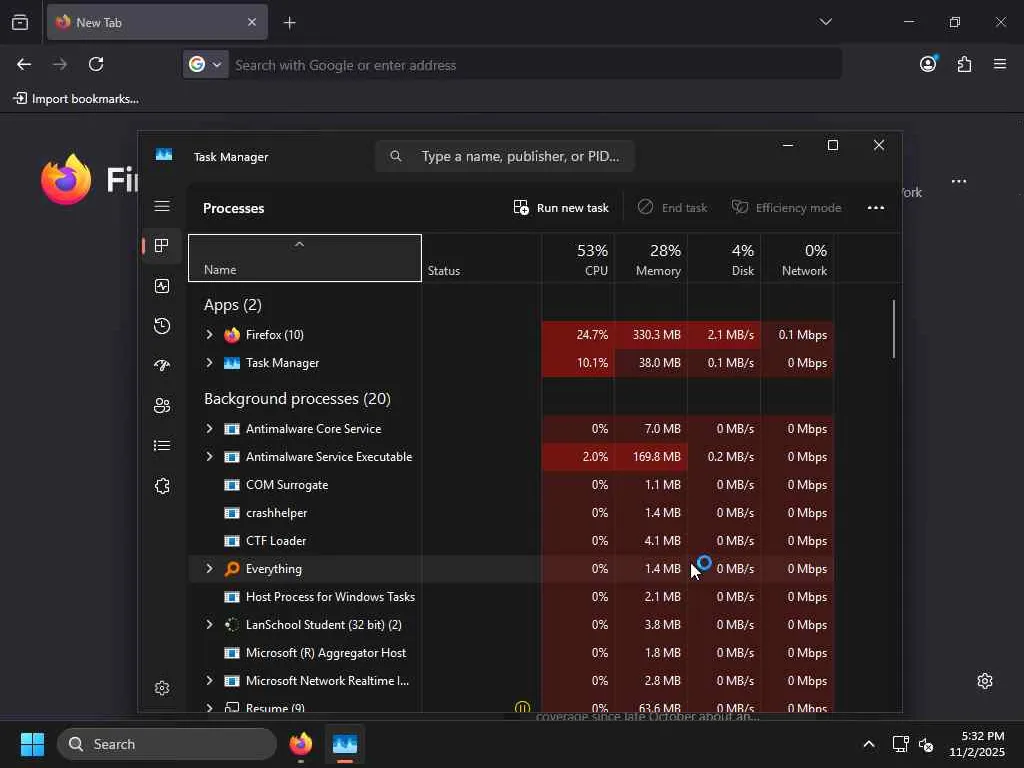Open a new Firefox tab with plus
The image size is (1024, 768).
(x=290, y=23)
